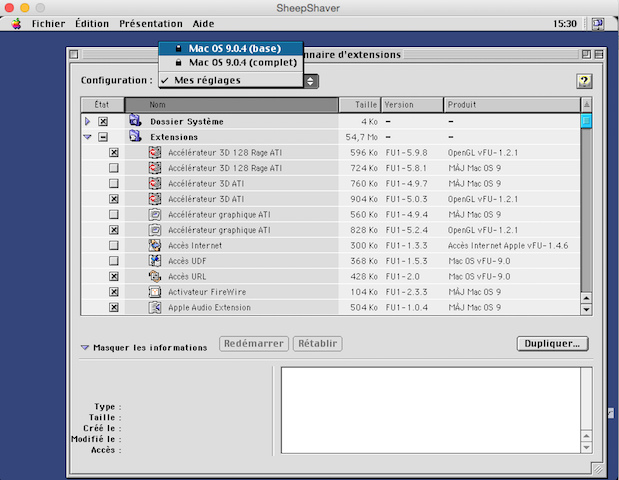Collapse the Extensions disclosure triangle
The image size is (619, 480).
[88, 137]
